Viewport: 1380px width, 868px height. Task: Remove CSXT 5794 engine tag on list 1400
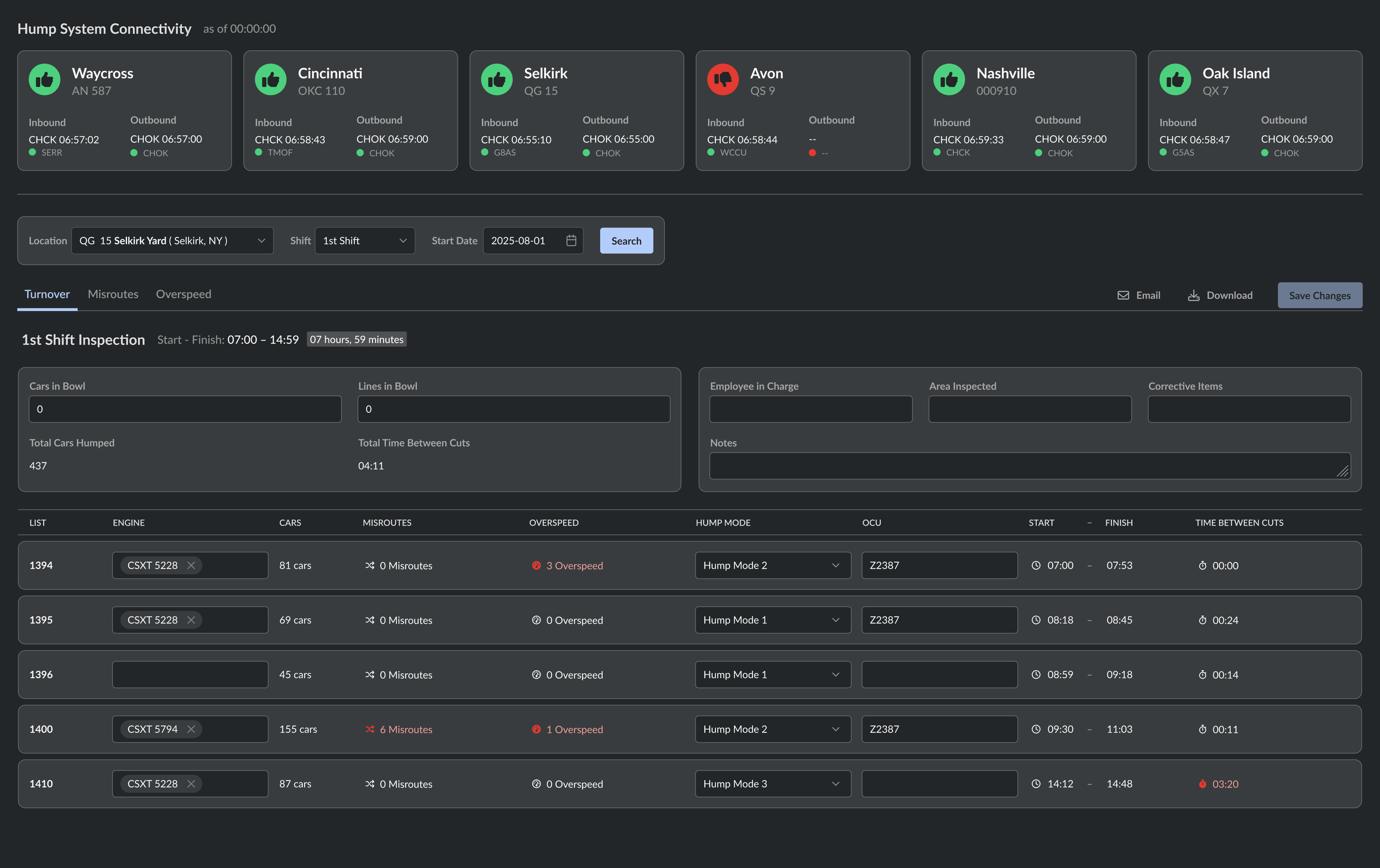(x=192, y=729)
